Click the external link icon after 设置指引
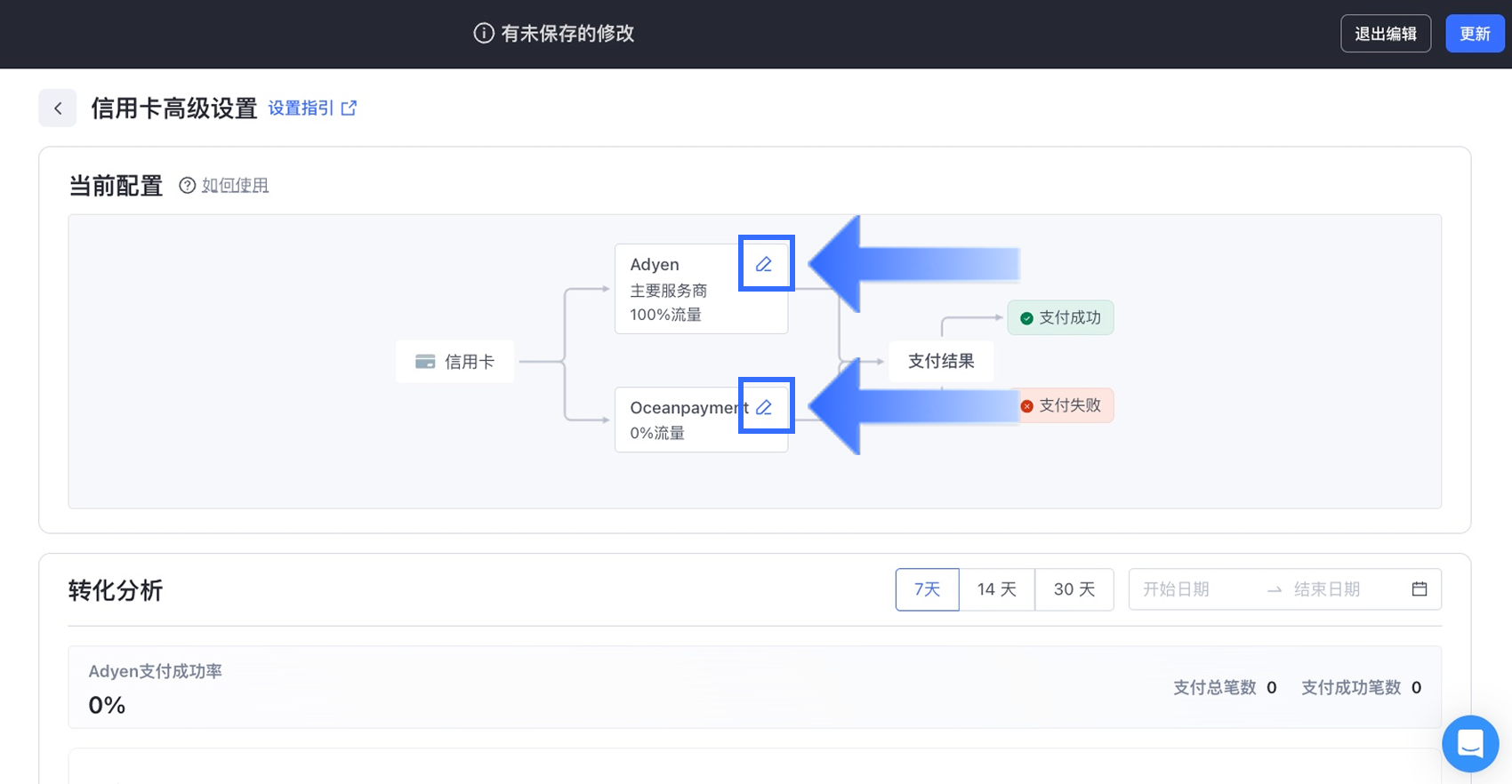The height and width of the screenshot is (784, 1512). pos(349,108)
